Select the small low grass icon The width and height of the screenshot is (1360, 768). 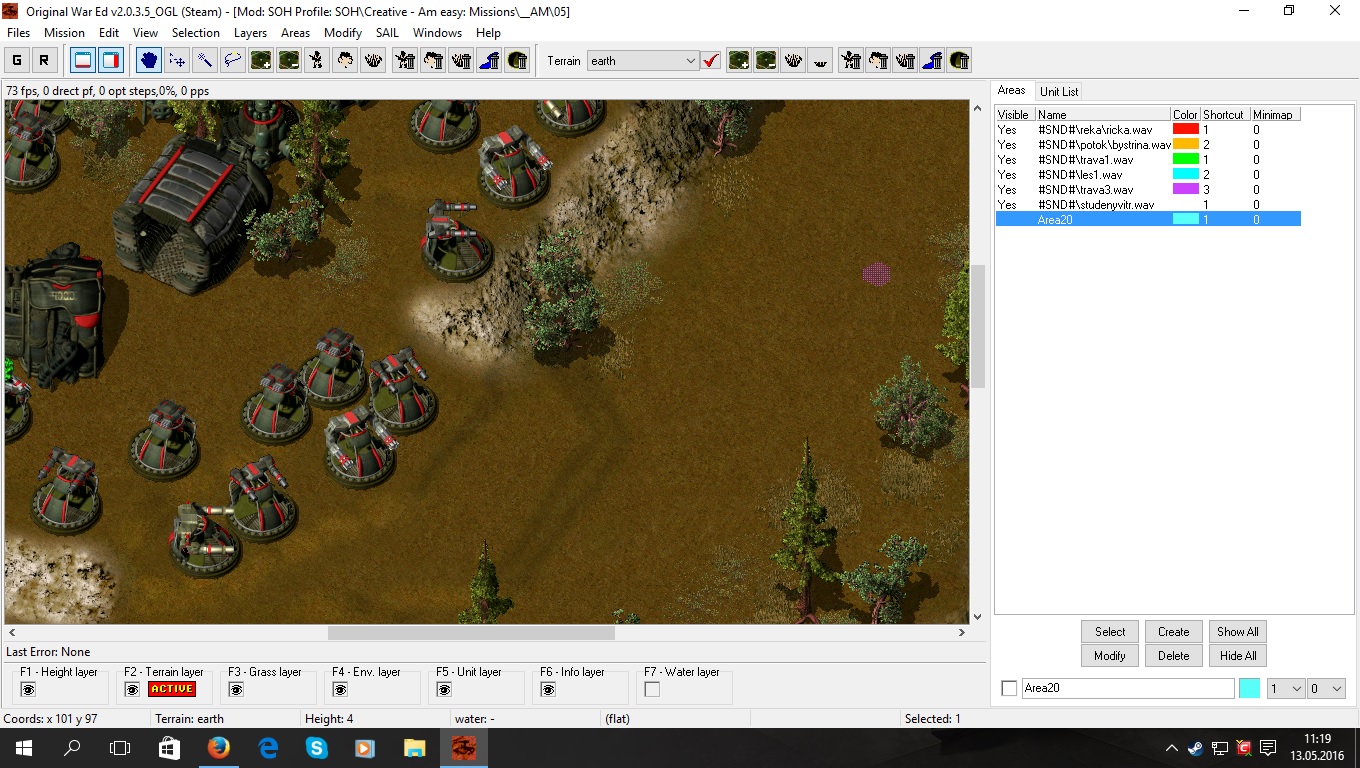coord(821,60)
